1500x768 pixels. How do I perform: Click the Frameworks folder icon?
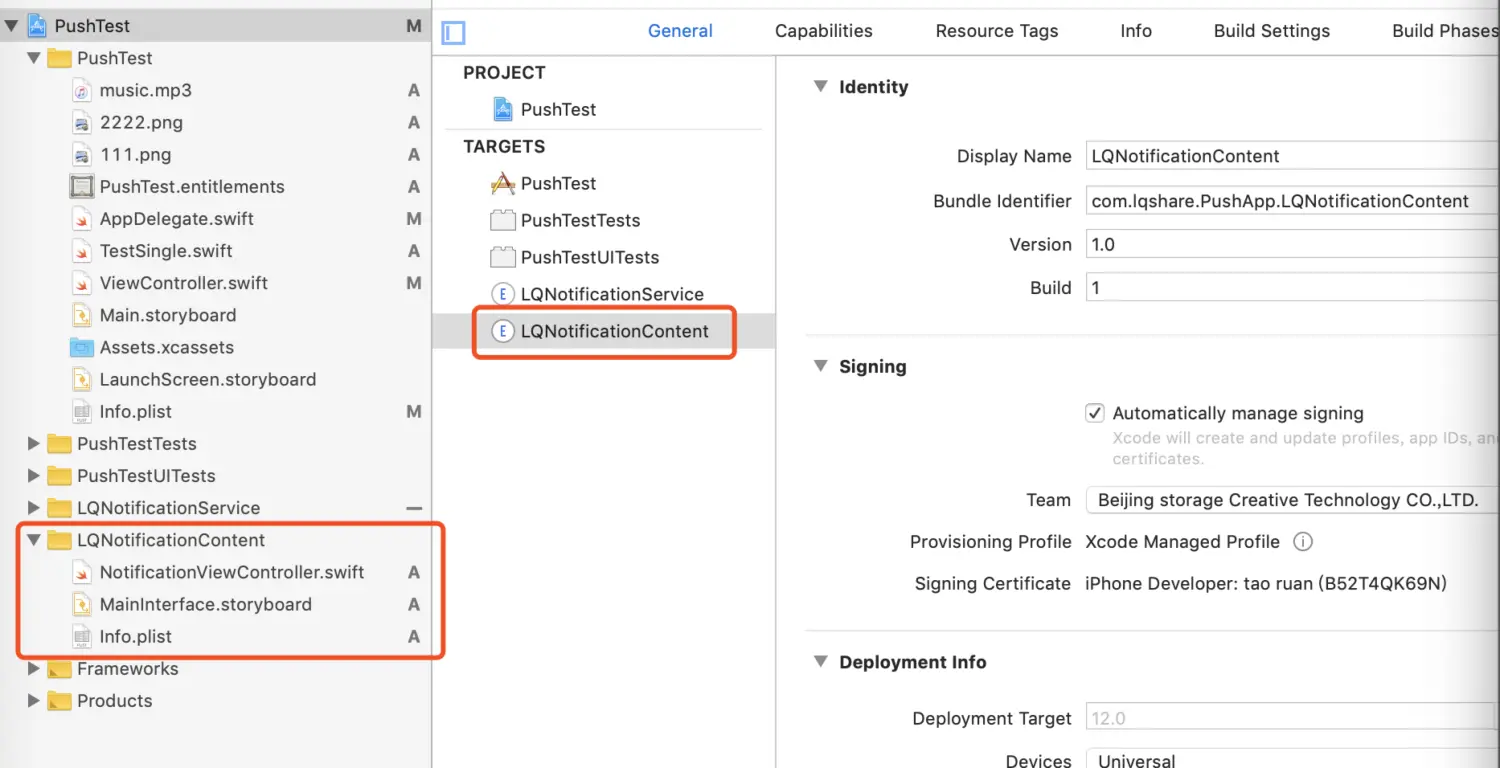[x=60, y=669]
